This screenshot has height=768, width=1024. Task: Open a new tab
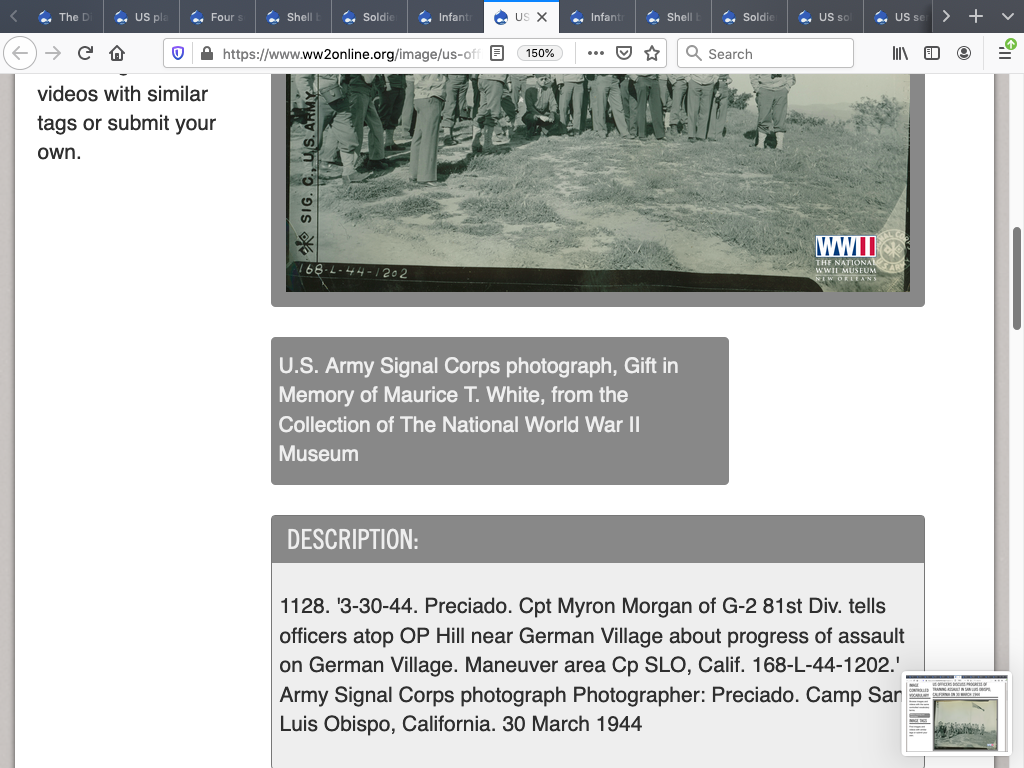pos(976,17)
